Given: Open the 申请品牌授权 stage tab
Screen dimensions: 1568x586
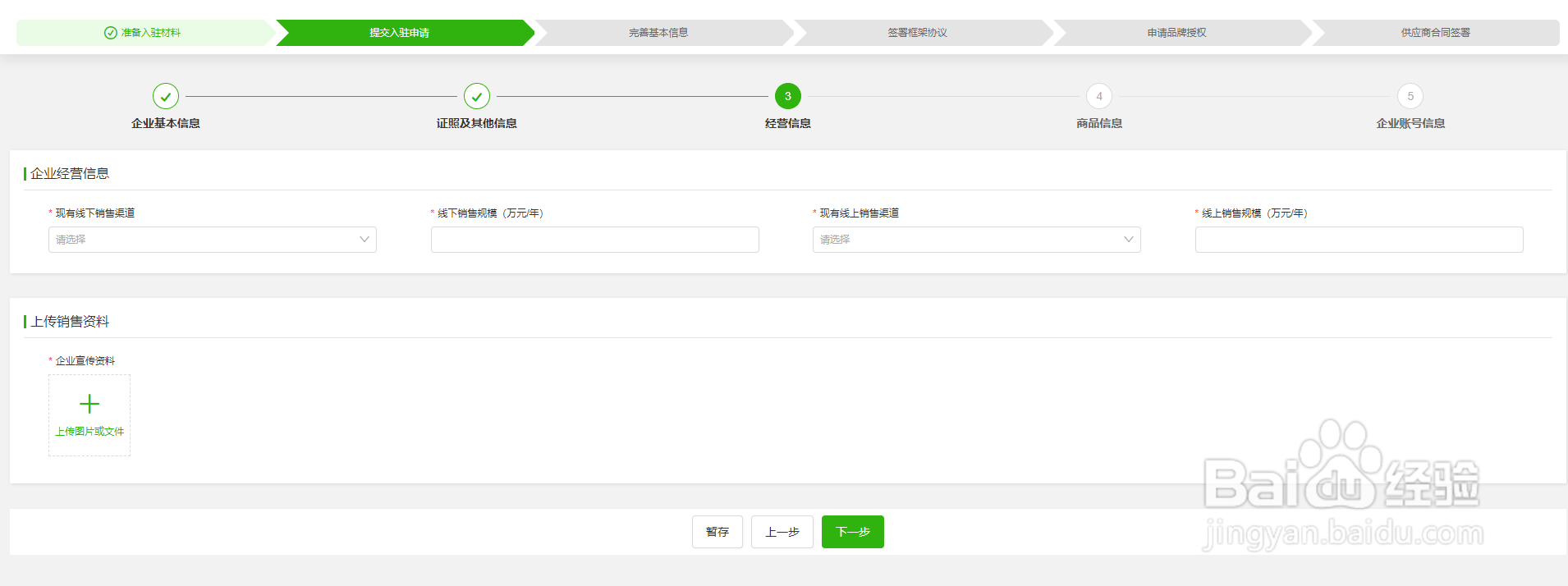Looking at the screenshot, I should pos(1182,33).
